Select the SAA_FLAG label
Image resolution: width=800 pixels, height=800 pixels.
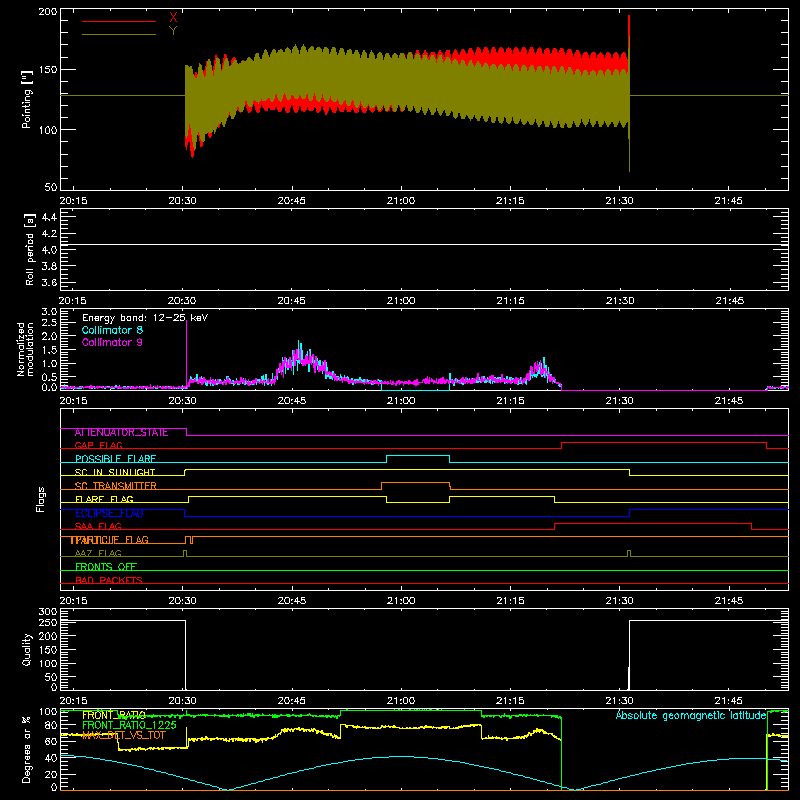[98, 526]
